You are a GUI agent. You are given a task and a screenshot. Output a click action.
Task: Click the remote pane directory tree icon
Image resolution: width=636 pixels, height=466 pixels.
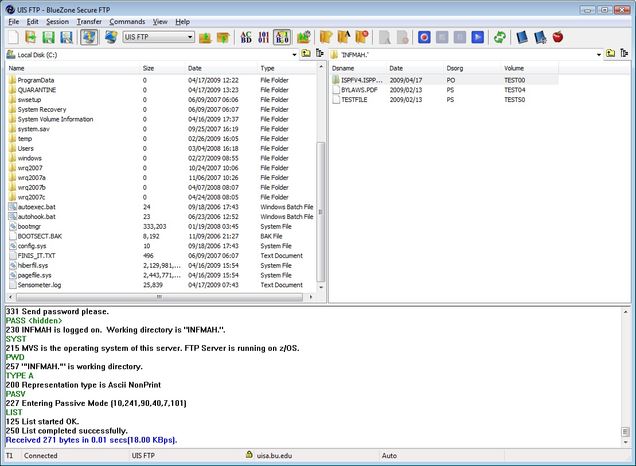pos(624,54)
